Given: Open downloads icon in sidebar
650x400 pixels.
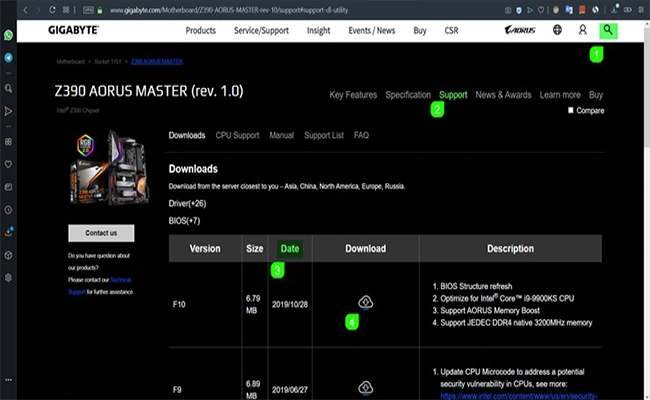Looking at the screenshot, I should 8,232.
